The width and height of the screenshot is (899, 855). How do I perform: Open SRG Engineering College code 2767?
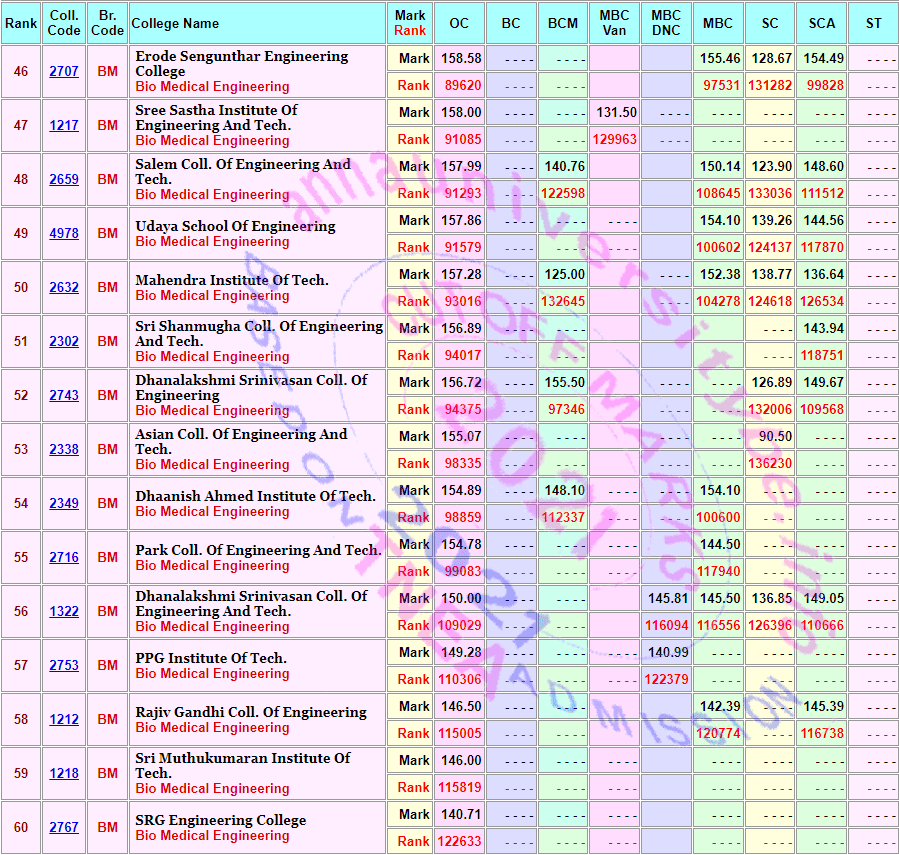pyautogui.click(x=64, y=827)
